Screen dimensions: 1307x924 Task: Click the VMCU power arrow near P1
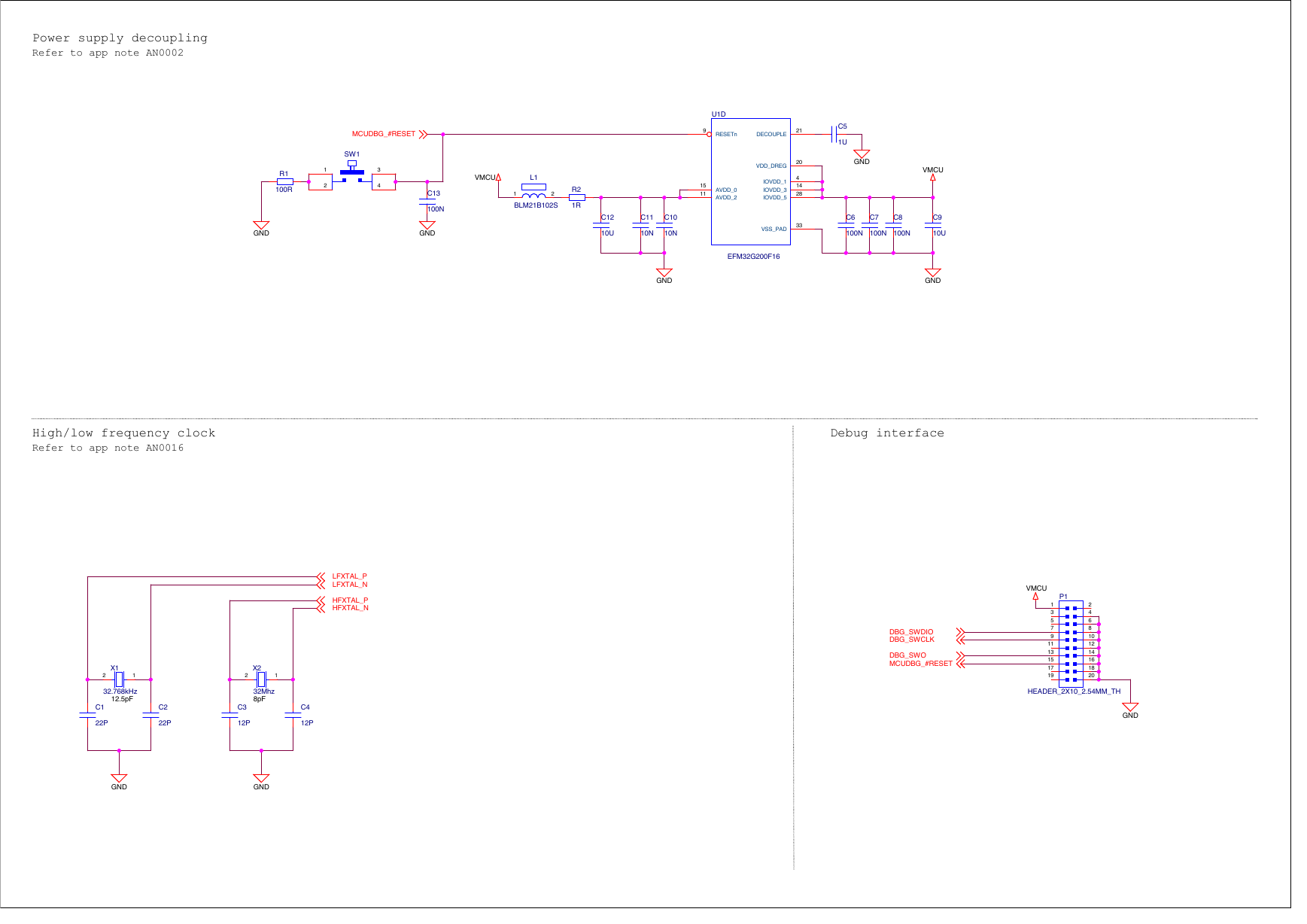pyautogui.click(x=1035, y=597)
